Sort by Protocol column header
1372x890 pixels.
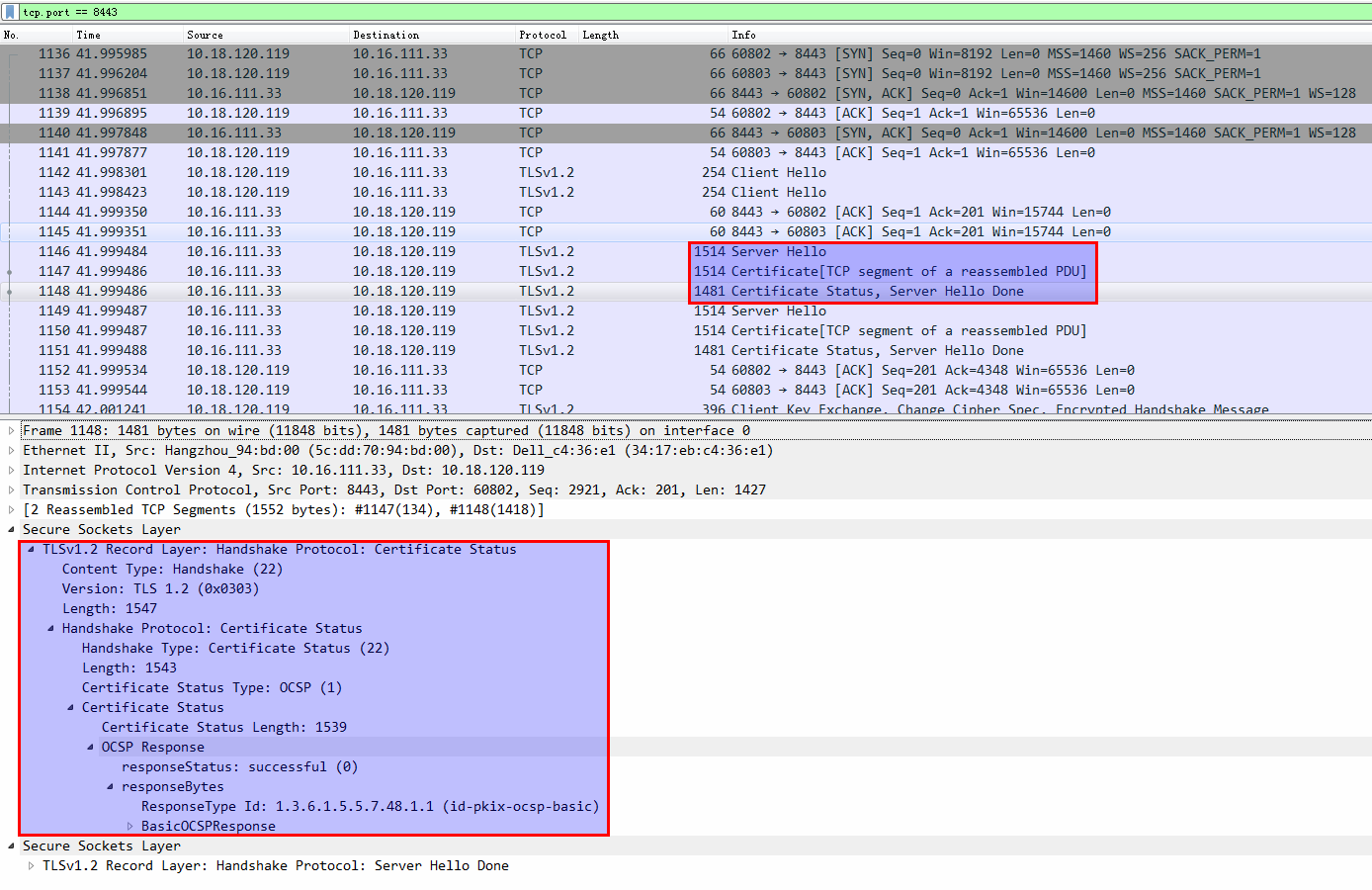(548, 35)
